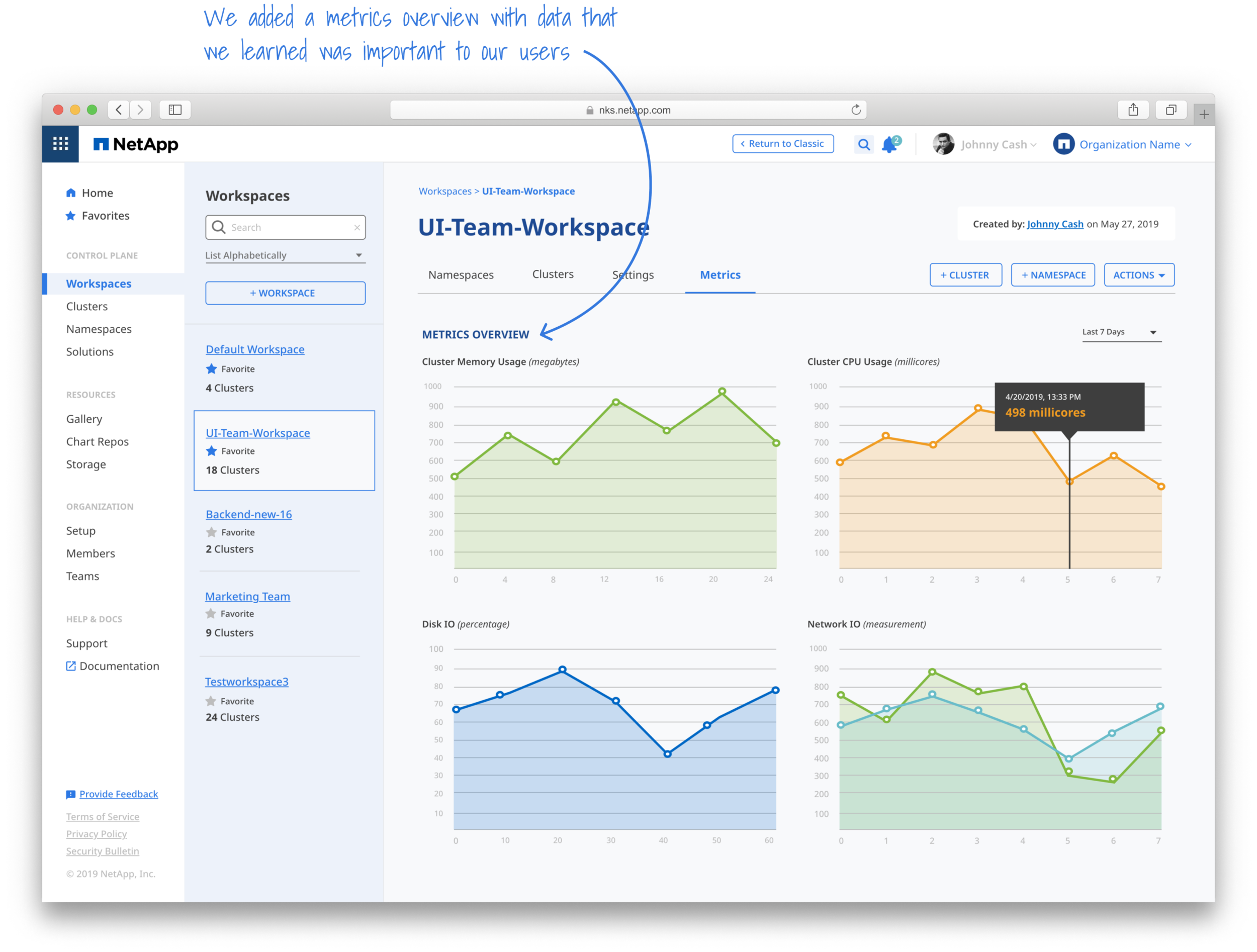Open the List Alphabetically sort dropdown

coord(285,255)
